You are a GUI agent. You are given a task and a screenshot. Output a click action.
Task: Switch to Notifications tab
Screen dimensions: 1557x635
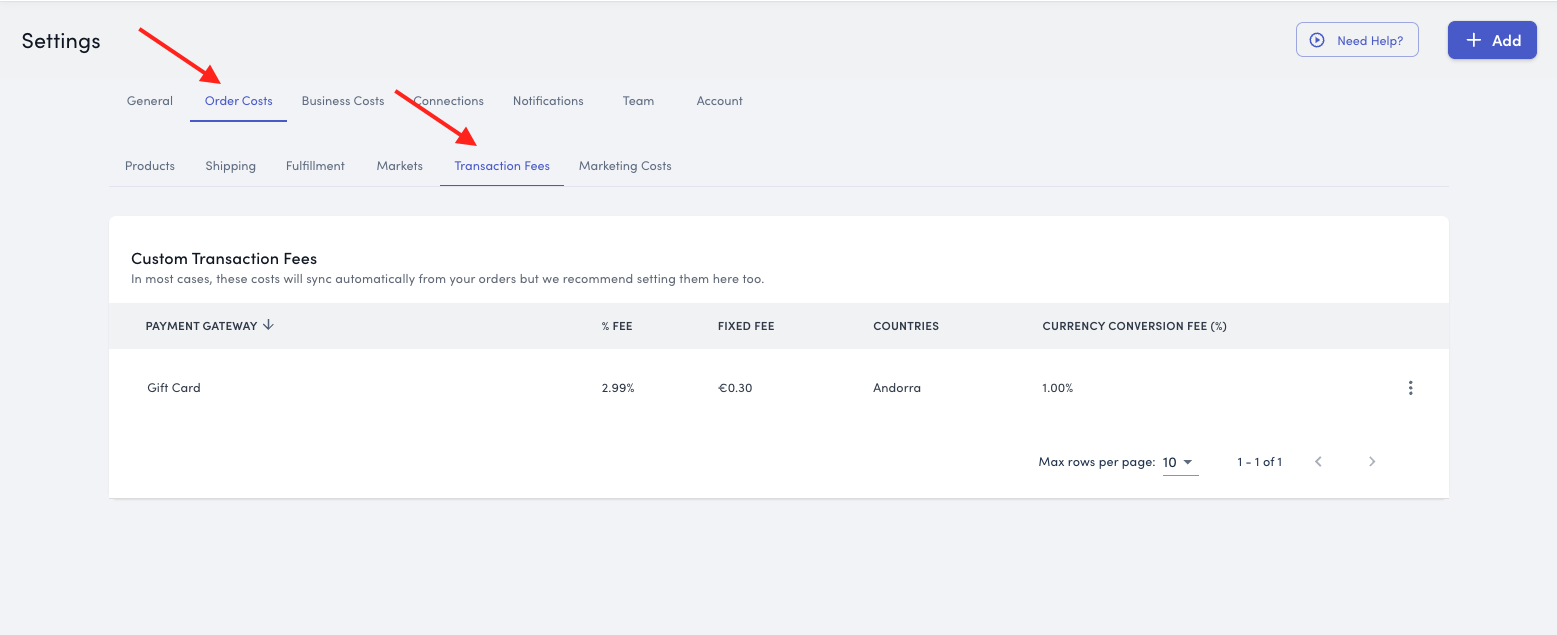tap(548, 101)
